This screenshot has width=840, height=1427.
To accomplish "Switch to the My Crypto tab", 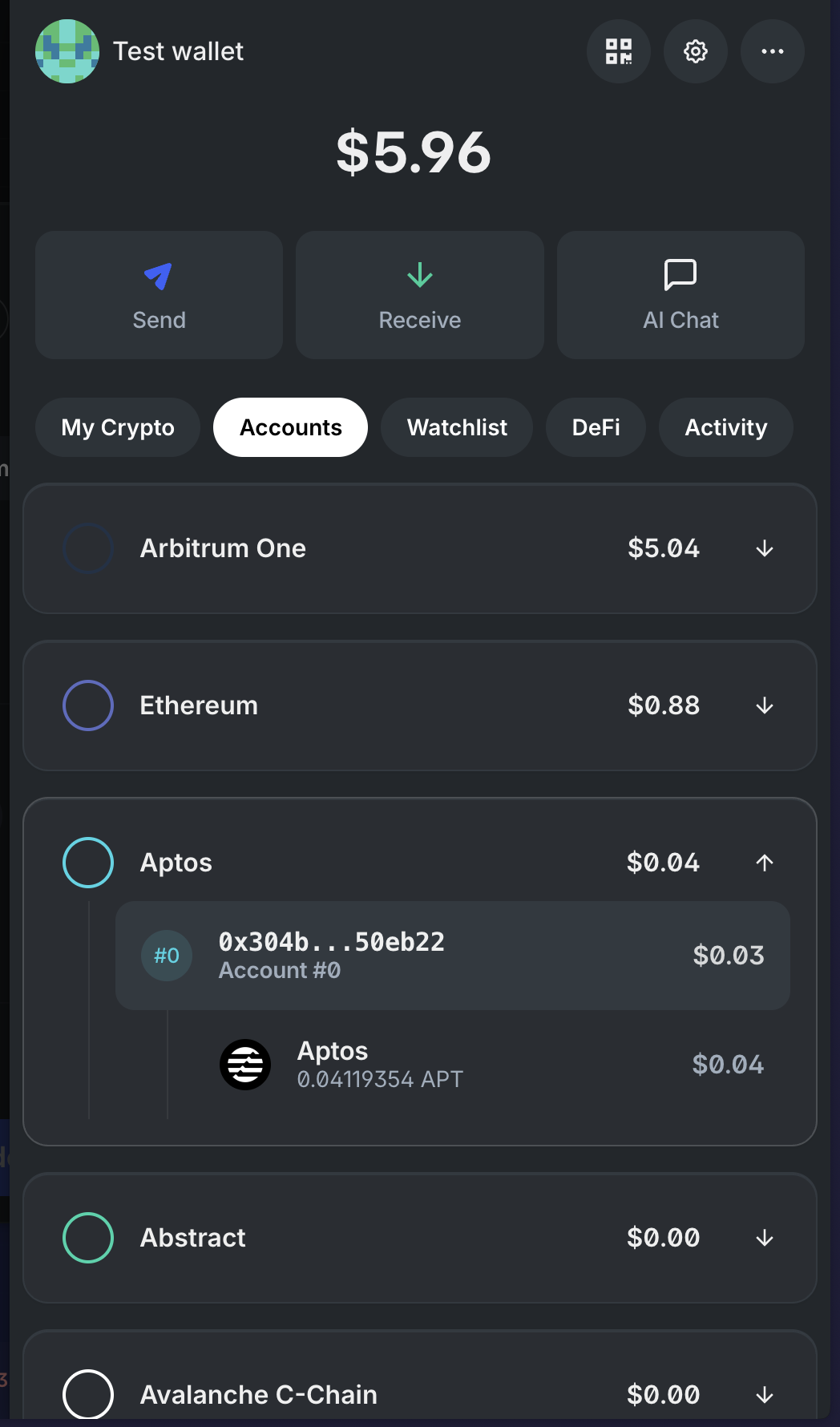I will [118, 427].
